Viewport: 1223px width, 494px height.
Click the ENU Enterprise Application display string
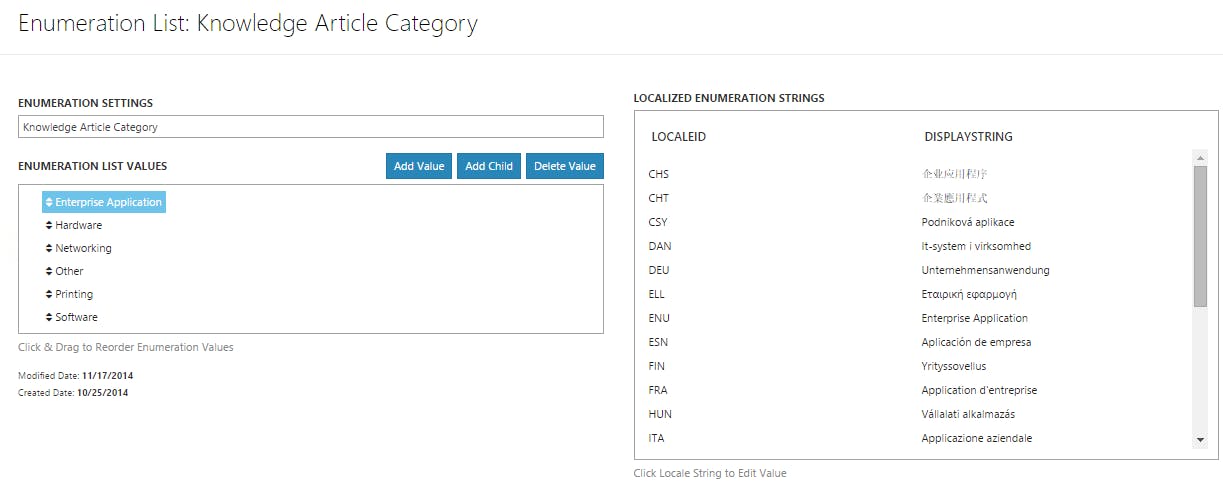(974, 319)
